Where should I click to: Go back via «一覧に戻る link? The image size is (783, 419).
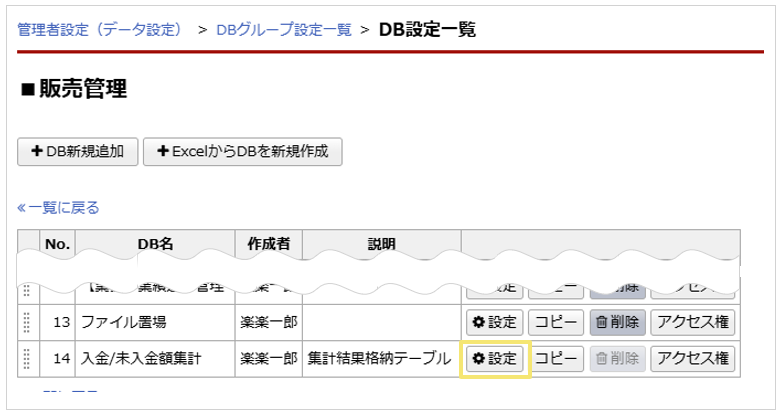tap(58, 208)
